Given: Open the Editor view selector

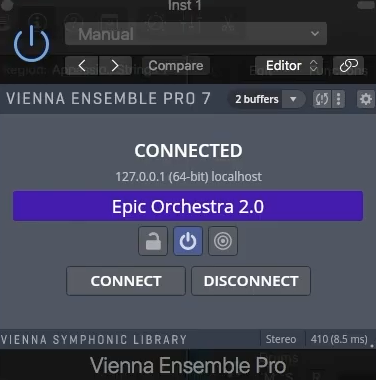Looking at the screenshot, I should pyautogui.click(x=289, y=66).
